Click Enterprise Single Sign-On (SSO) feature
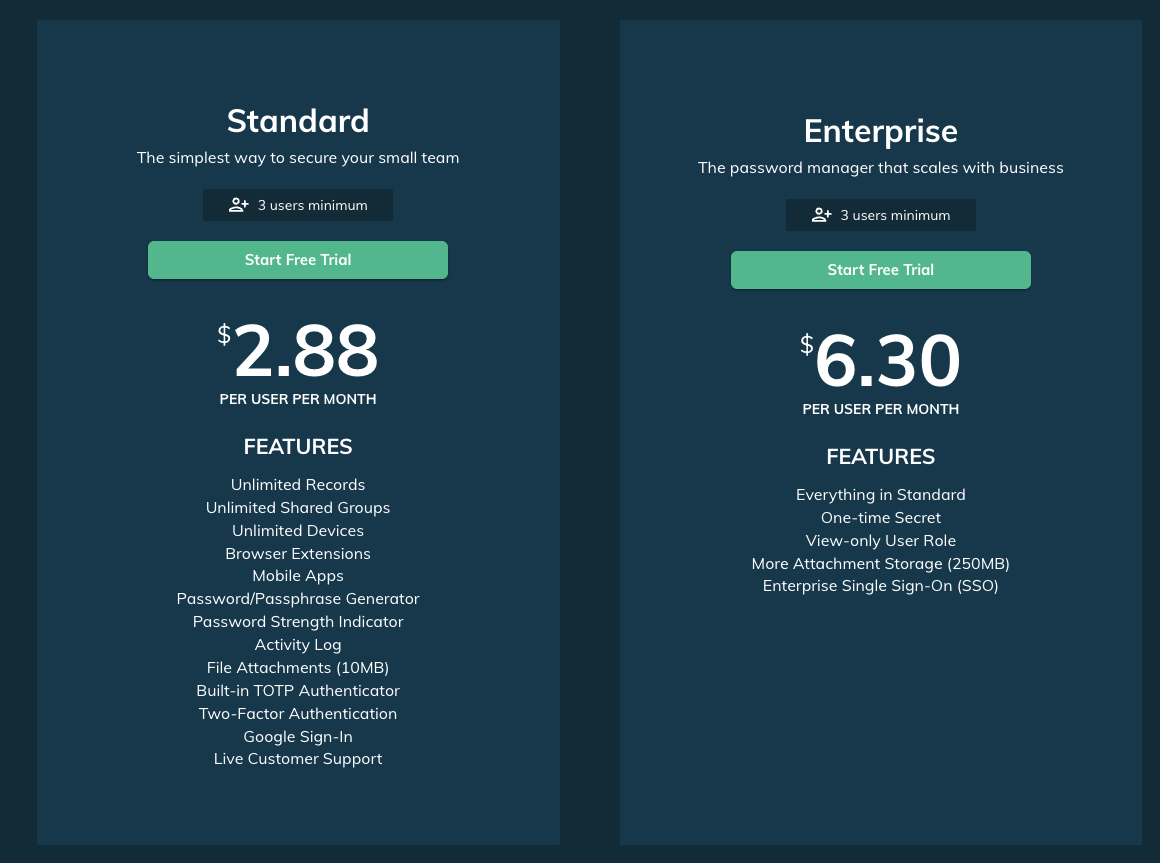Image resolution: width=1160 pixels, height=863 pixels. click(x=880, y=586)
